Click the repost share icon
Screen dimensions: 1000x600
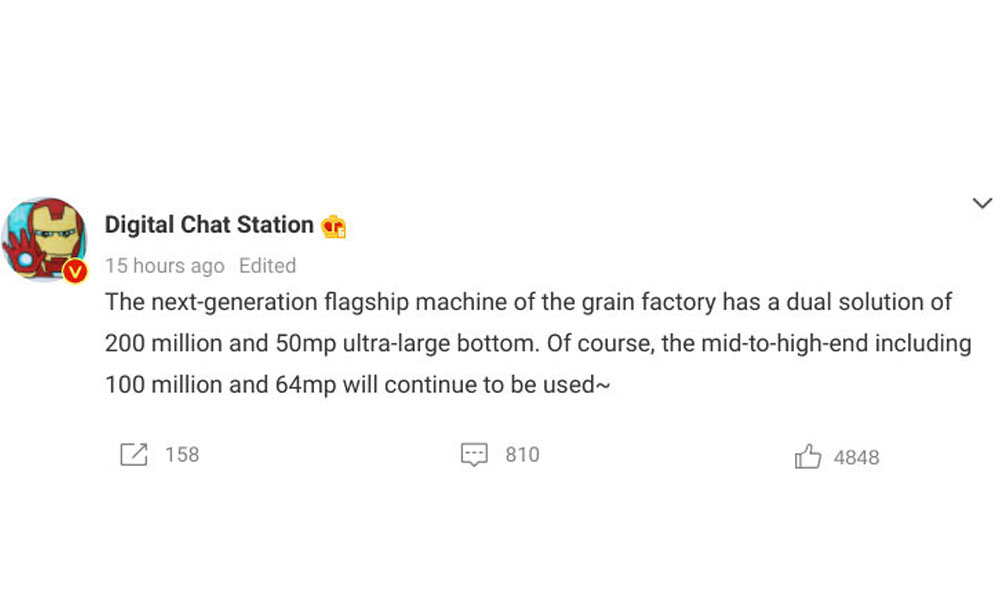(x=133, y=455)
